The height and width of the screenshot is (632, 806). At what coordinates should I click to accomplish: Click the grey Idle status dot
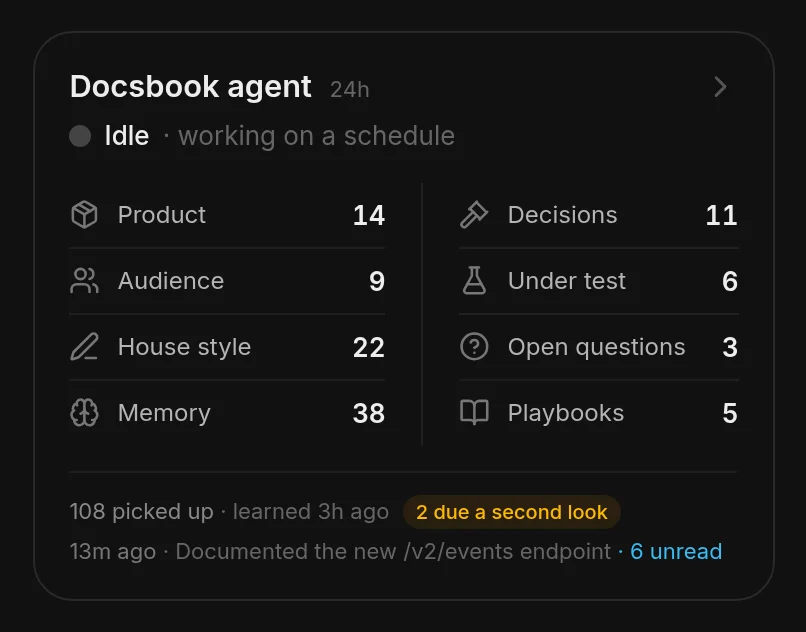pos(80,136)
